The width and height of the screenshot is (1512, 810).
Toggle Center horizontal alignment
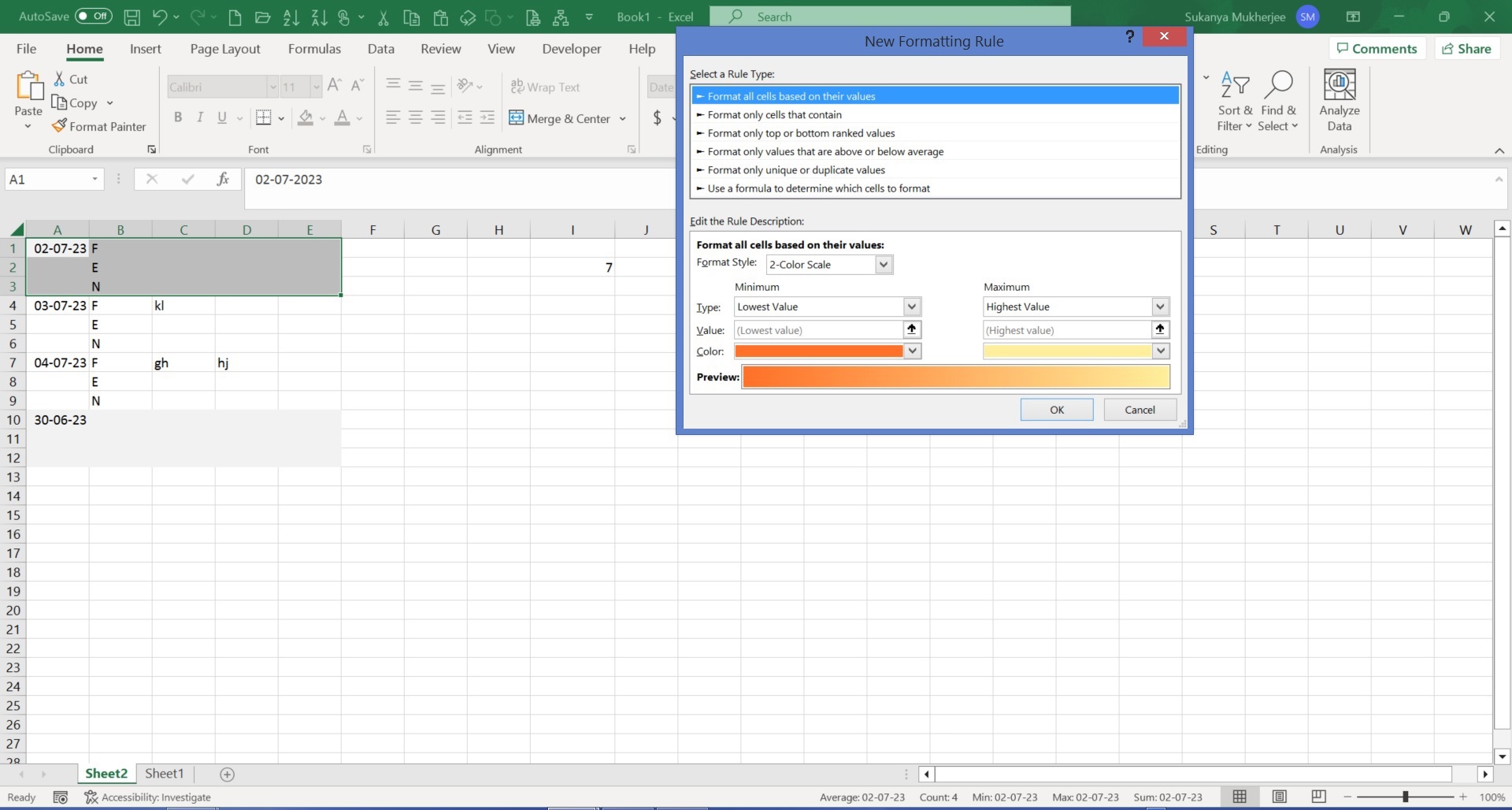(416, 117)
